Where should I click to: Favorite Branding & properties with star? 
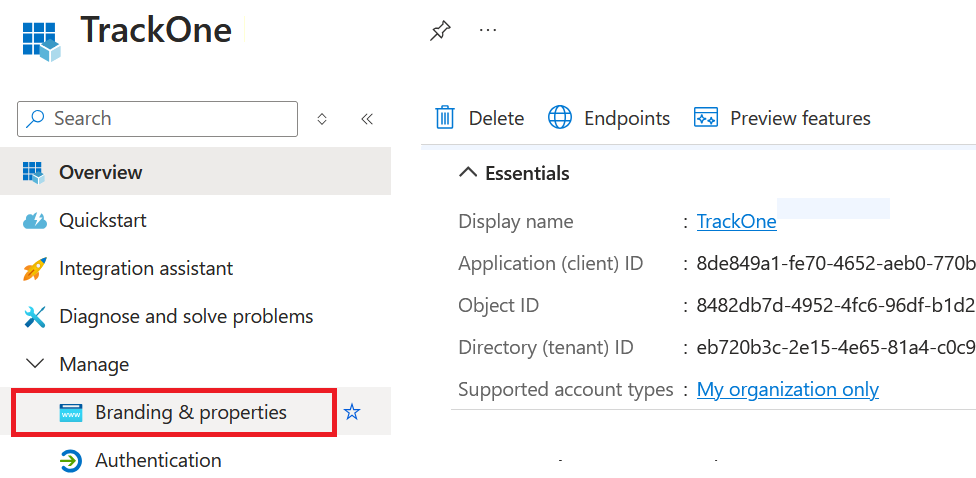tap(352, 412)
